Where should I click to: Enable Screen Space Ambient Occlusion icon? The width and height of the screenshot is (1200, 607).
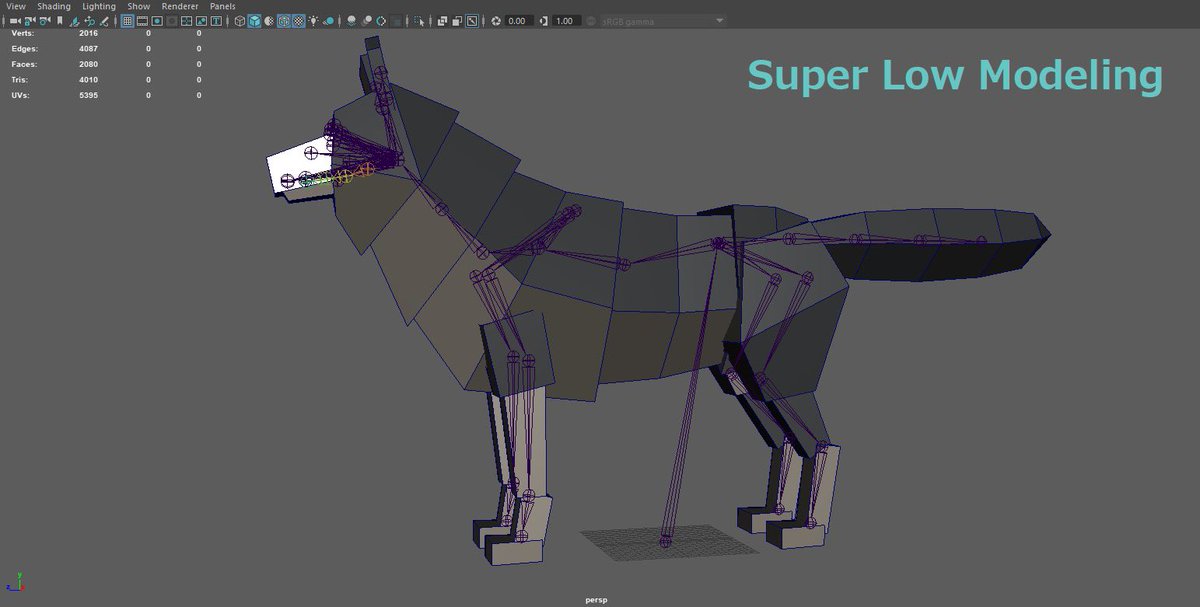pyautogui.click(x=351, y=21)
